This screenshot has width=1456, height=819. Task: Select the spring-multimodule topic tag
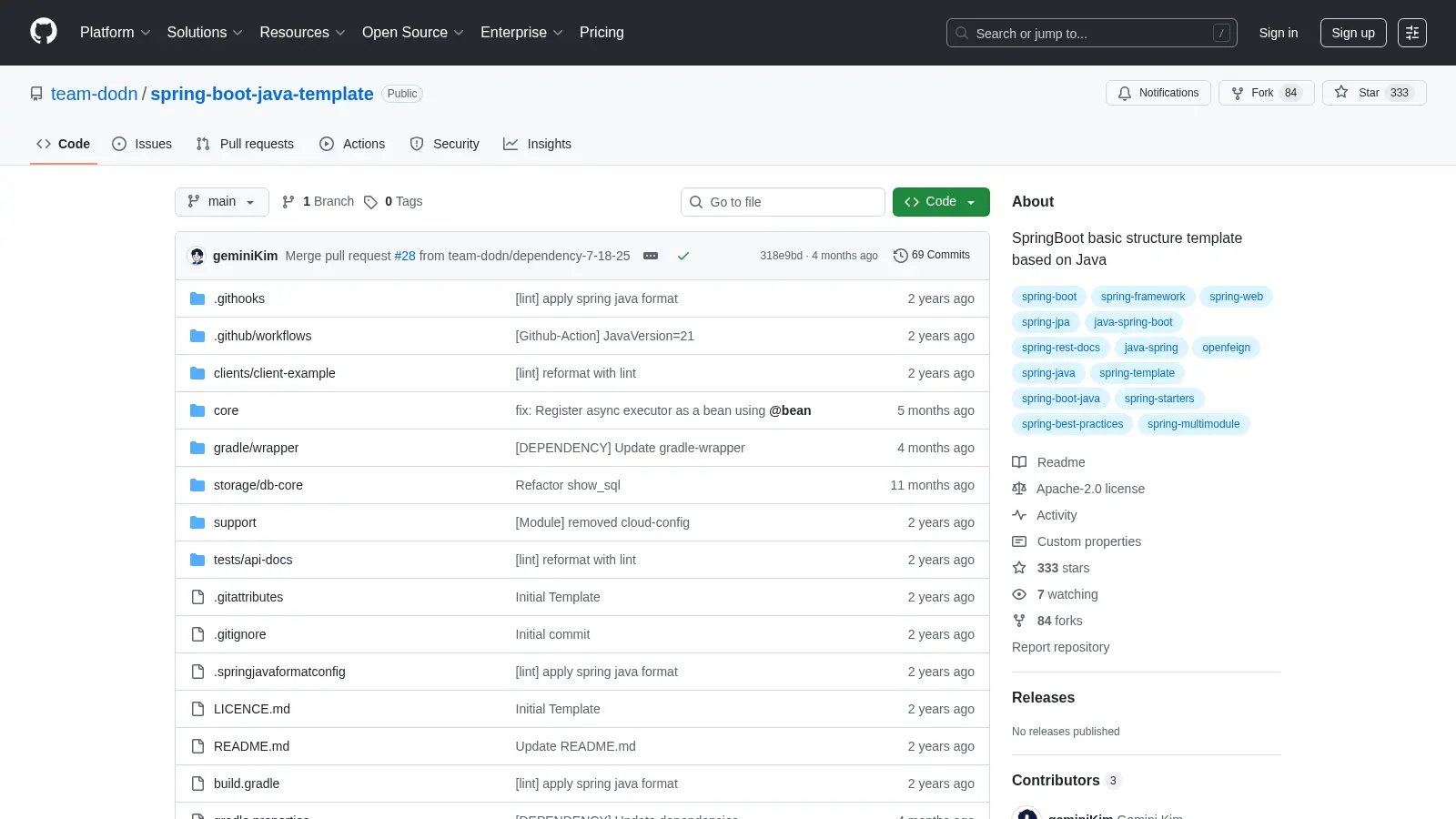click(x=1194, y=424)
